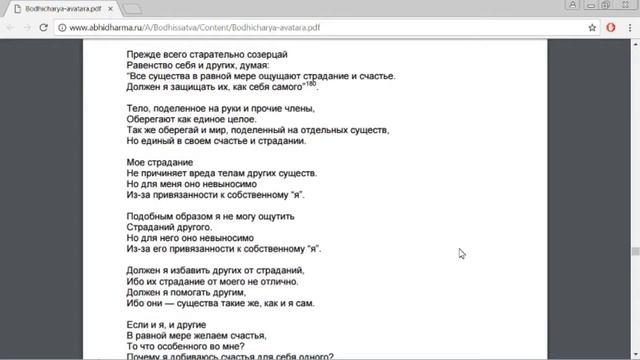The image size is (640, 360).
Task: Open the Opera extension icon in toolbar
Action: pos(611,28)
